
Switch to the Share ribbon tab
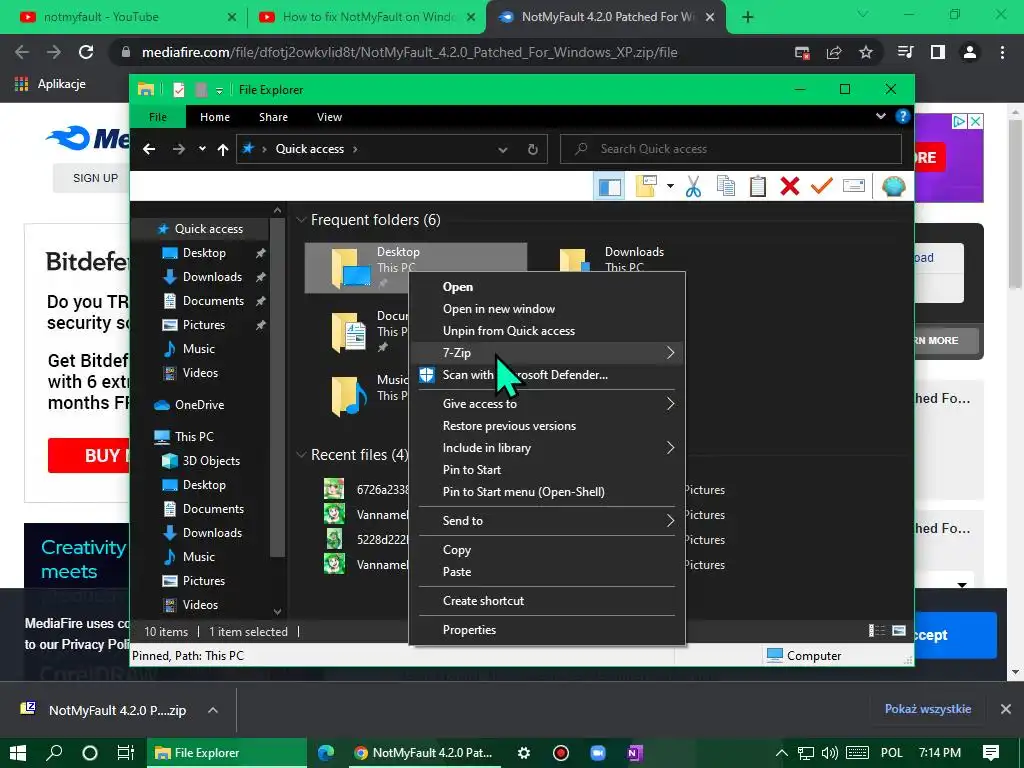[x=273, y=117]
